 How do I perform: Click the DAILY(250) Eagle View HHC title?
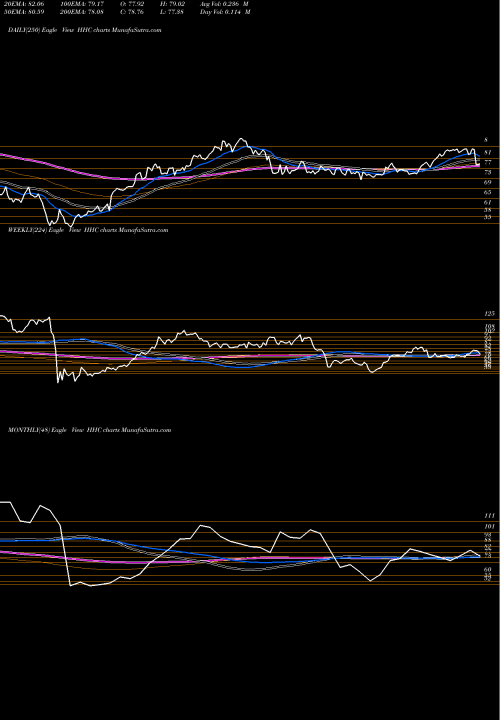point(84,30)
